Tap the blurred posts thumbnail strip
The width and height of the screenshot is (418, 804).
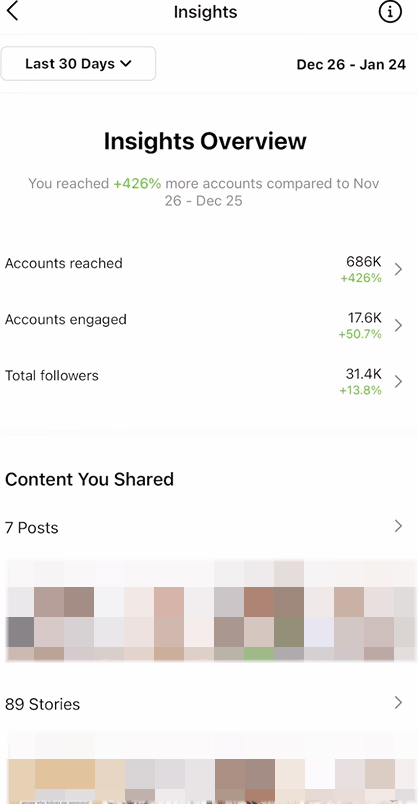click(211, 610)
